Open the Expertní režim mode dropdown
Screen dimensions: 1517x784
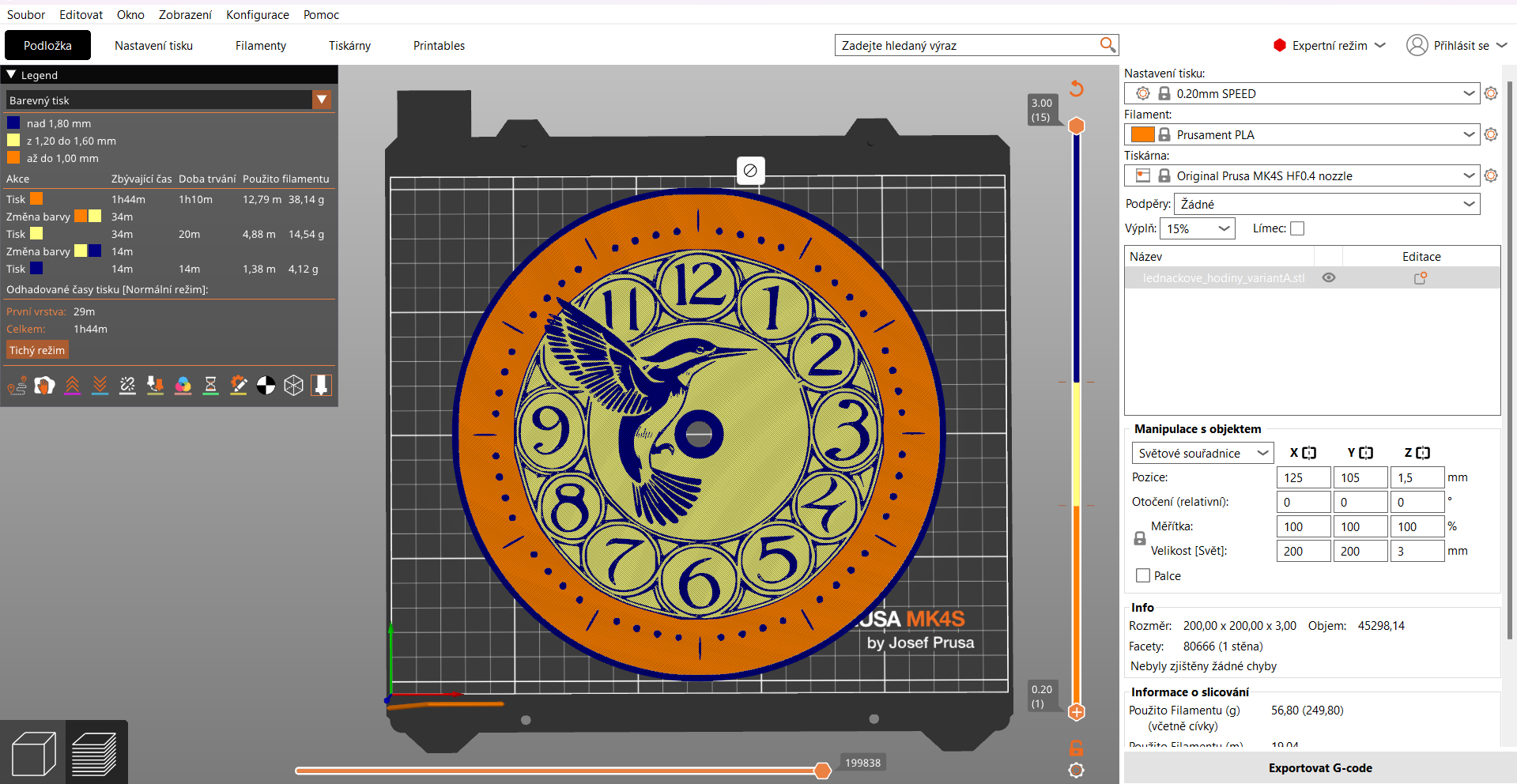pyautogui.click(x=1330, y=45)
